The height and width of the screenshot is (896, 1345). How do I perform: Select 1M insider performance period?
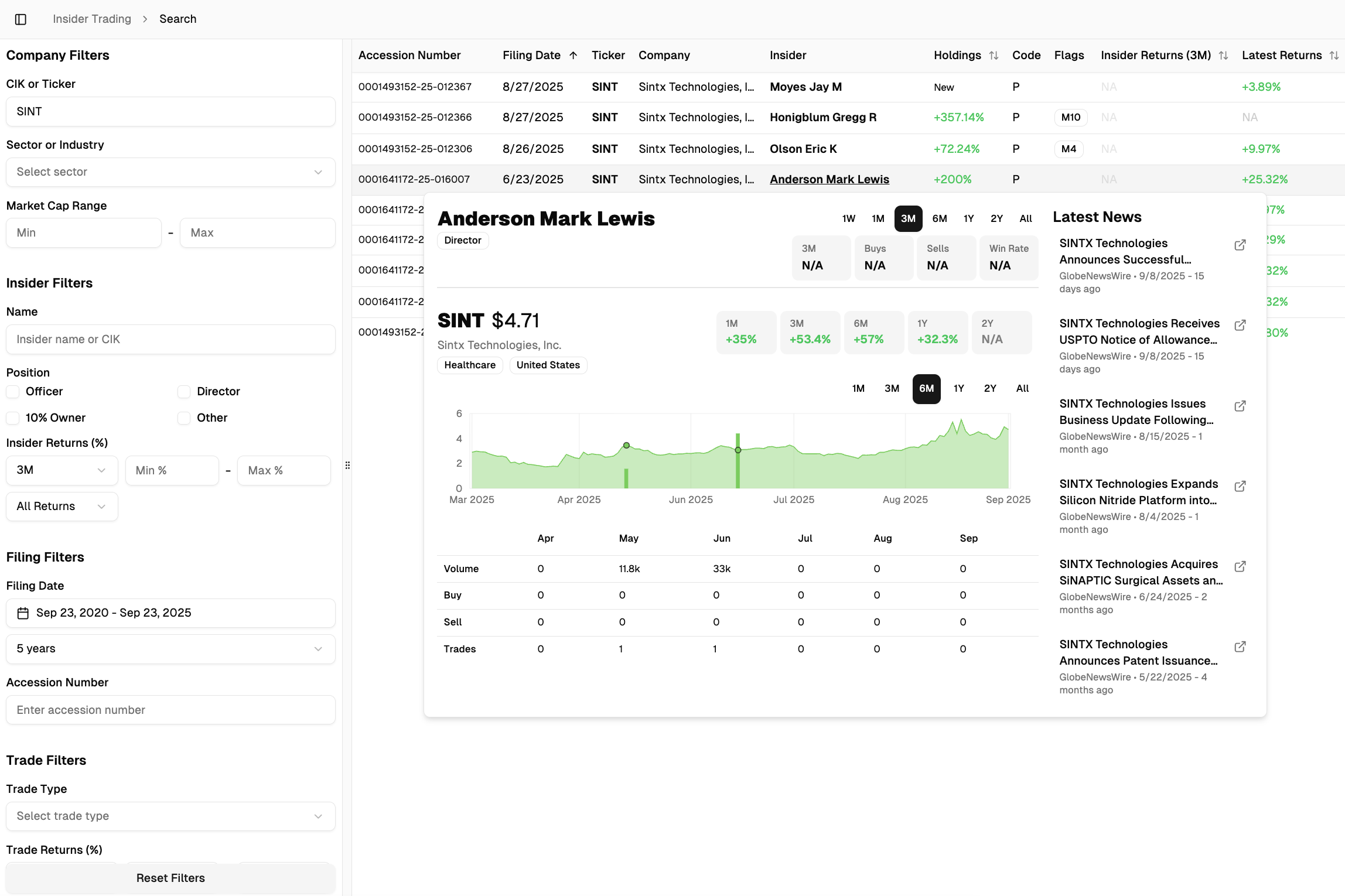pos(878,219)
